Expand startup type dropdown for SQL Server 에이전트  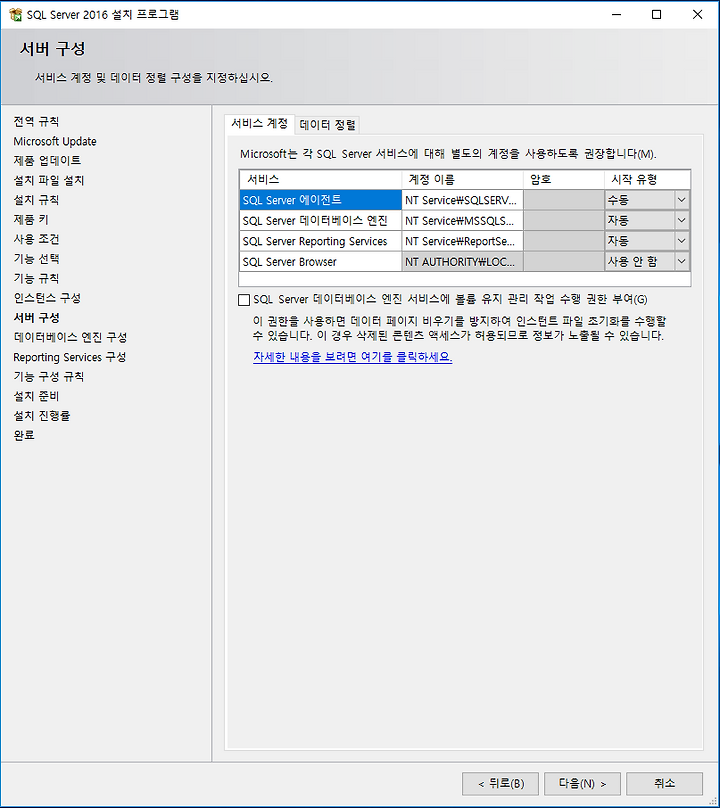coord(681,200)
